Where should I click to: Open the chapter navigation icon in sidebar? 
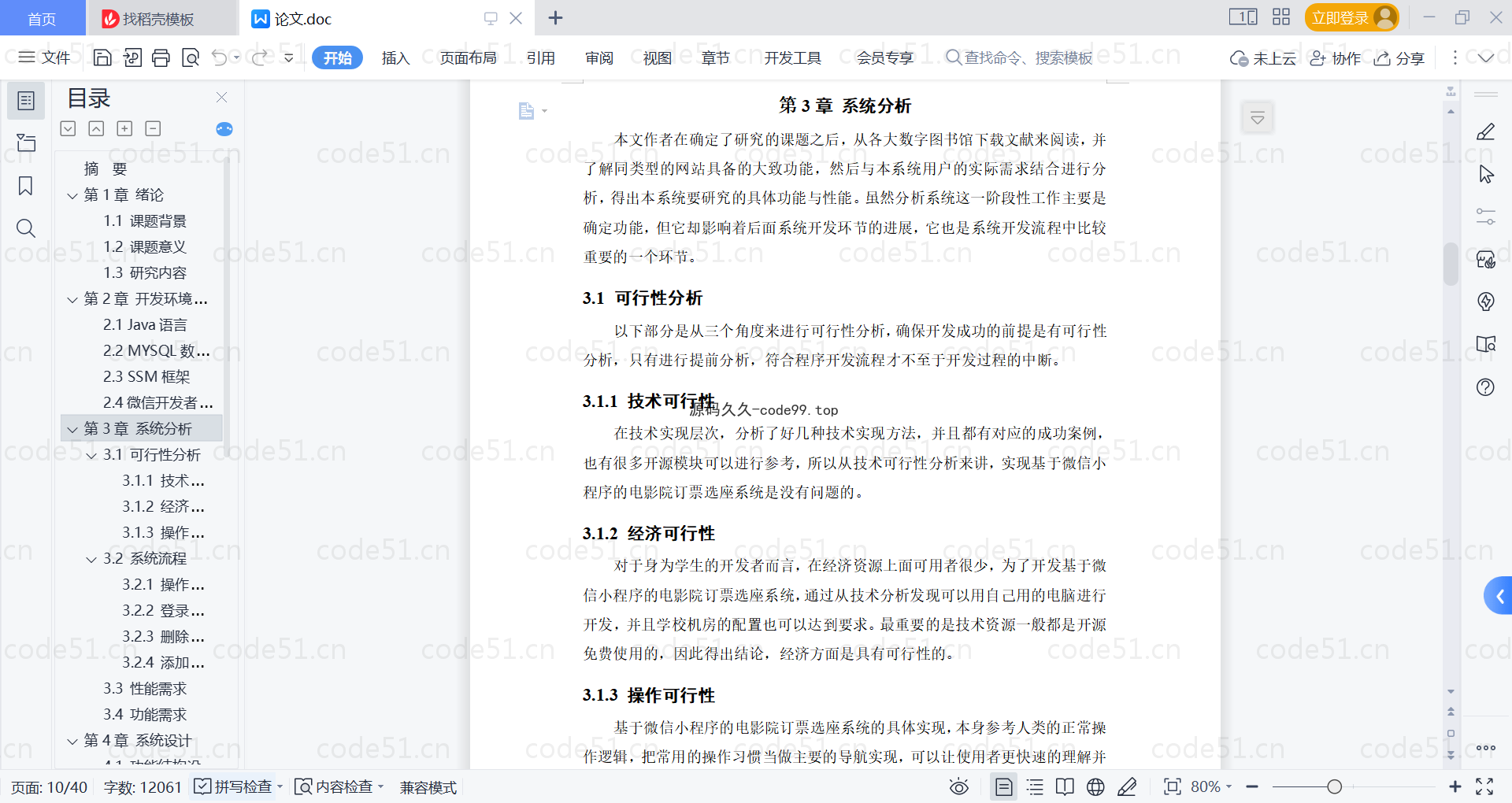pyautogui.click(x=26, y=142)
